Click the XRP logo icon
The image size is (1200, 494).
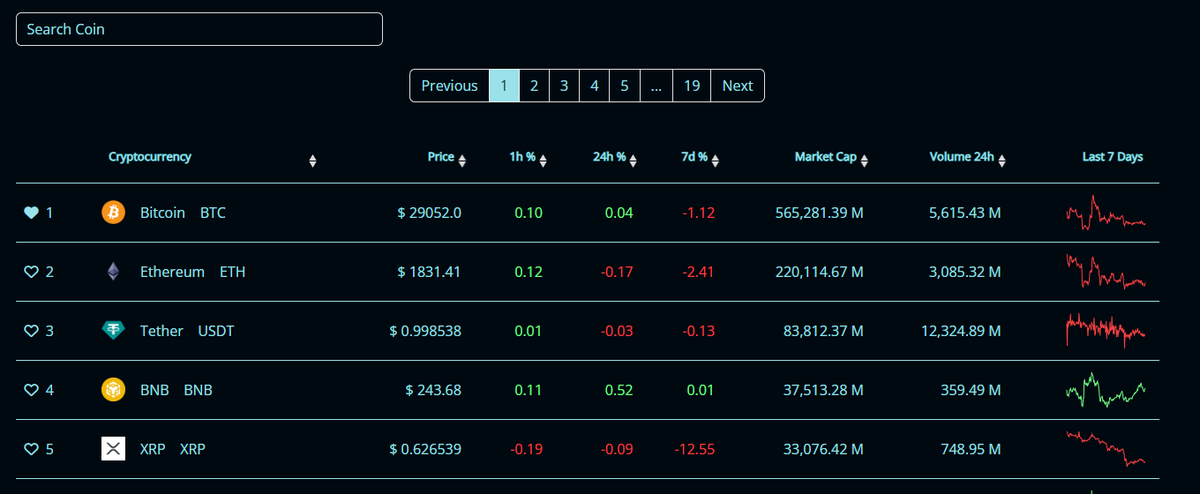(x=113, y=449)
